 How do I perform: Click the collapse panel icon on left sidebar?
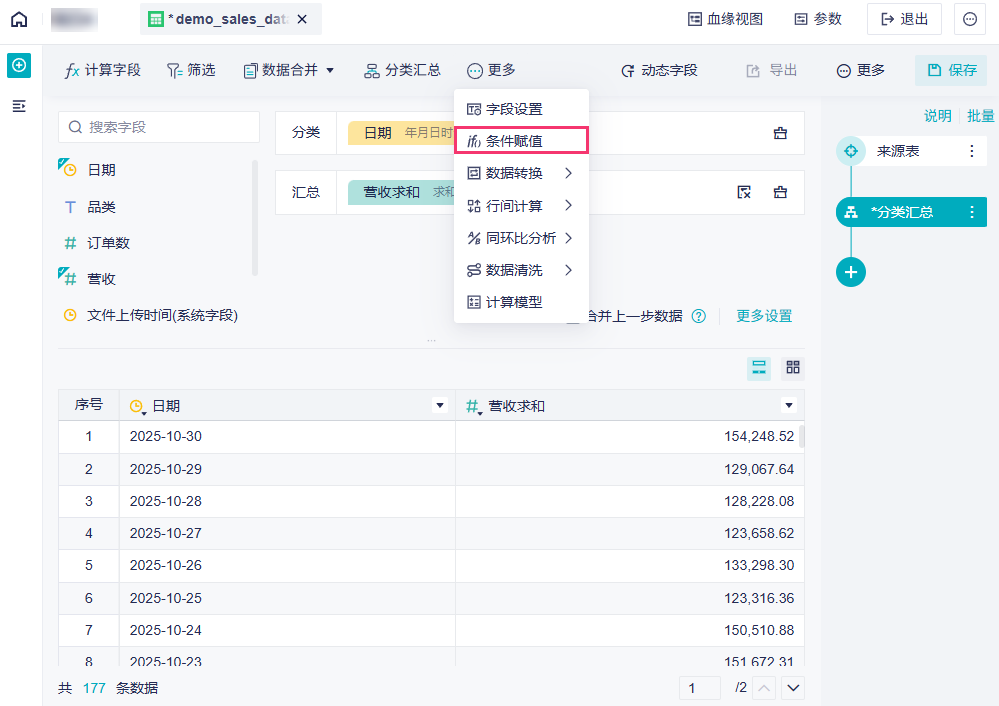(x=19, y=106)
